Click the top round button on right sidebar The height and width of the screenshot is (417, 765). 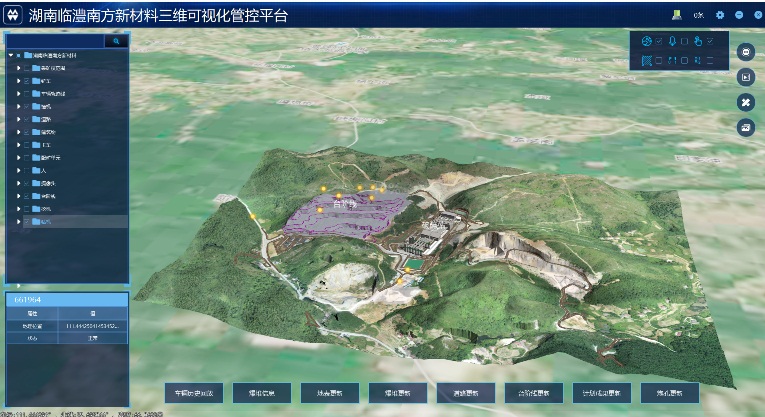[x=745, y=52]
